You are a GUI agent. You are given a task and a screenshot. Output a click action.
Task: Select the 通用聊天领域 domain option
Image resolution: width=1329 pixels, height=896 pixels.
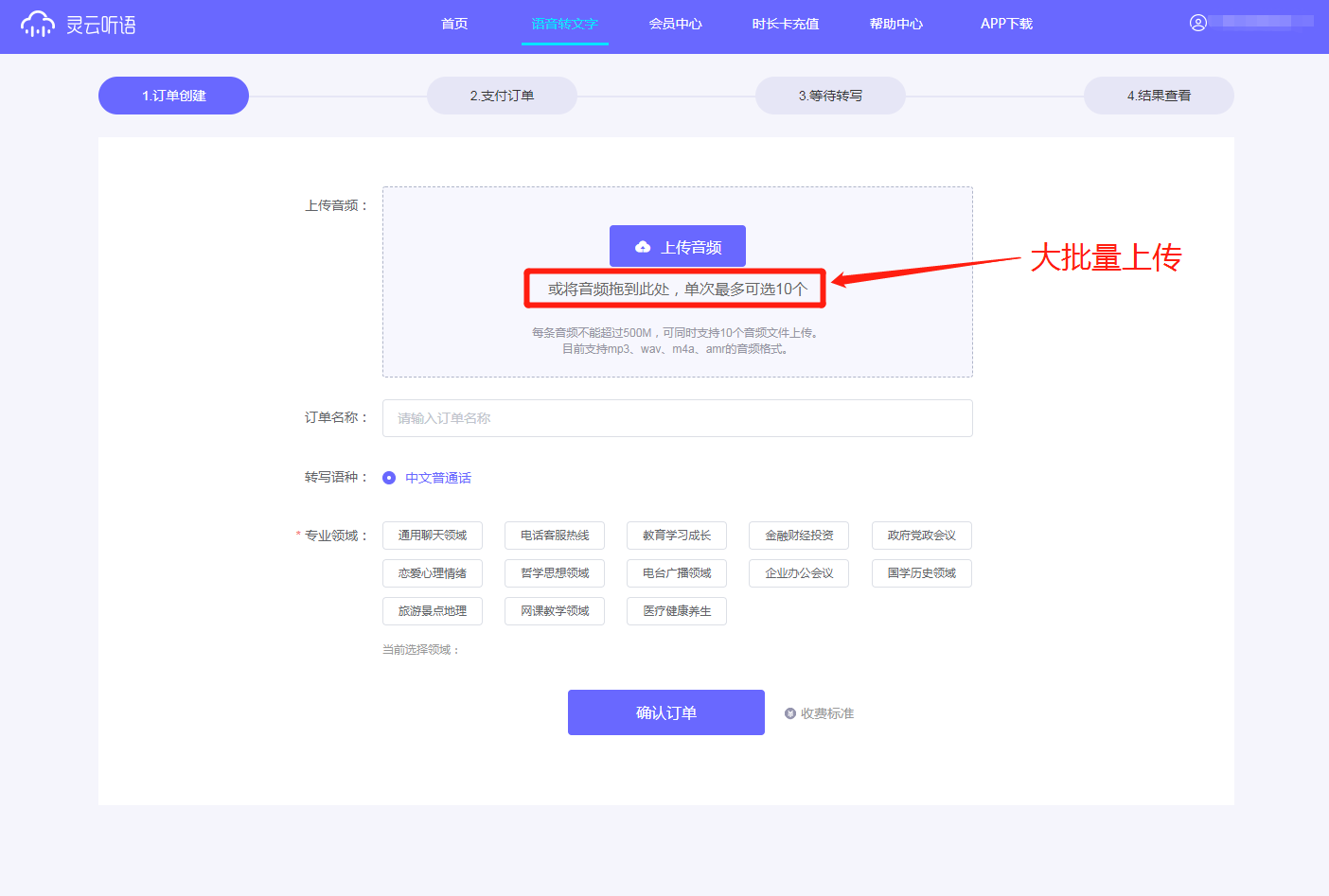point(433,536)
